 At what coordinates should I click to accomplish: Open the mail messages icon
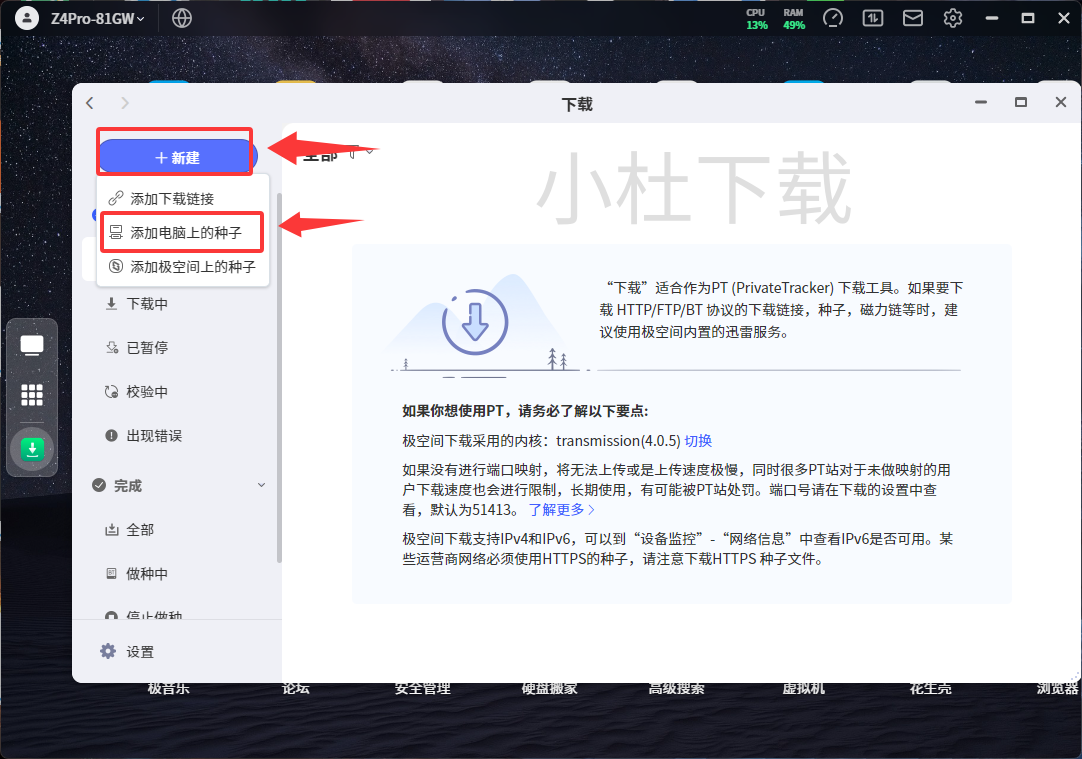(x=913, y=18)
